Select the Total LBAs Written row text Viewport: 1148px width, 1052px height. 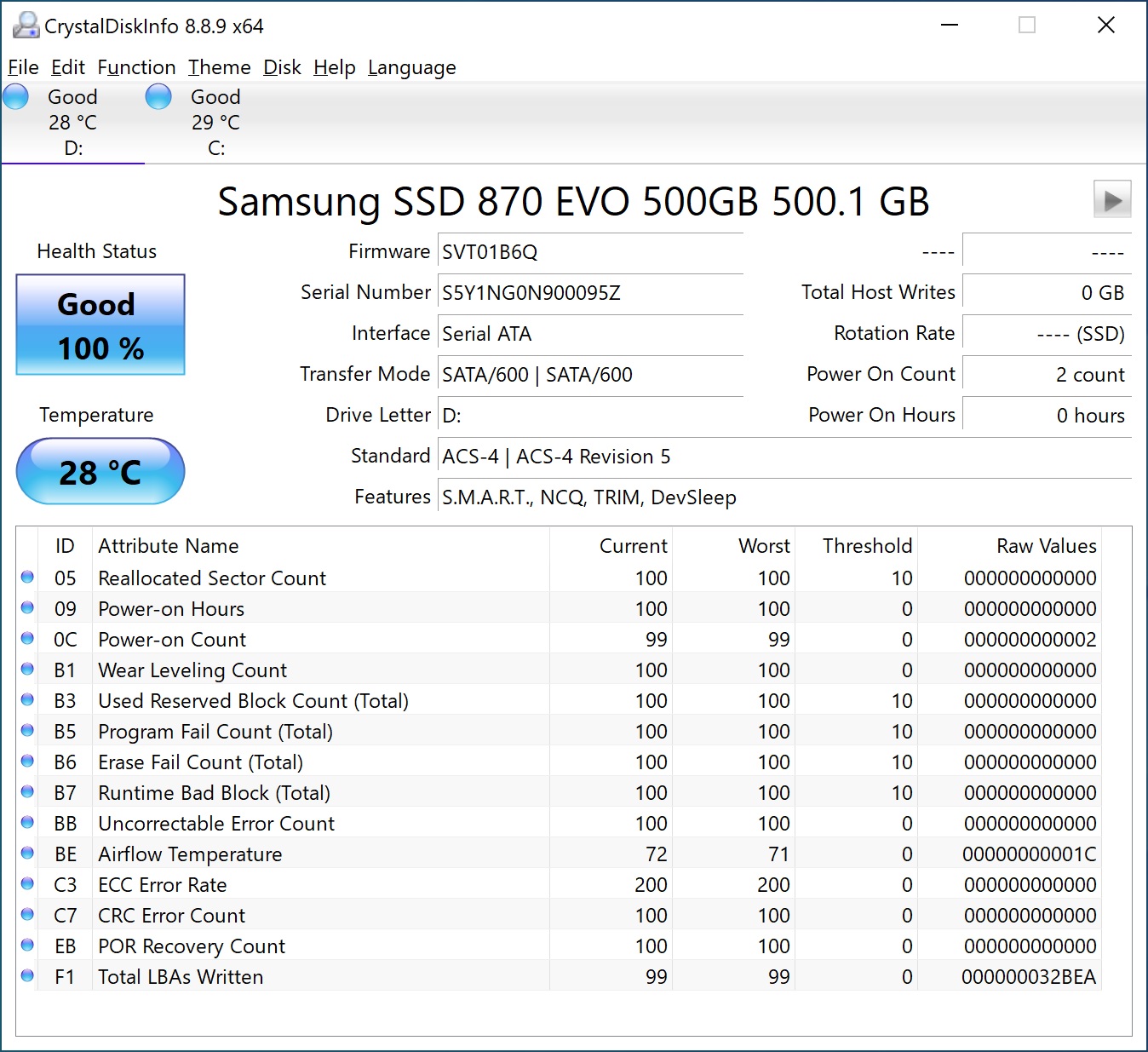point(181,977)
